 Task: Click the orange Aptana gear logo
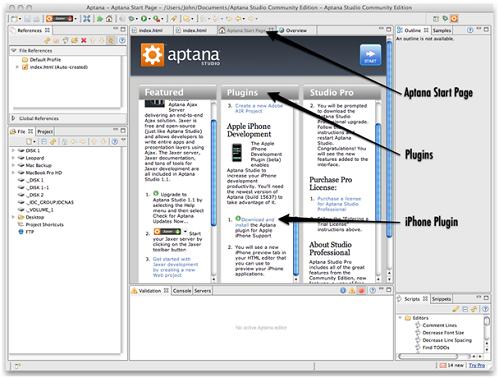(x=152, y=55)
